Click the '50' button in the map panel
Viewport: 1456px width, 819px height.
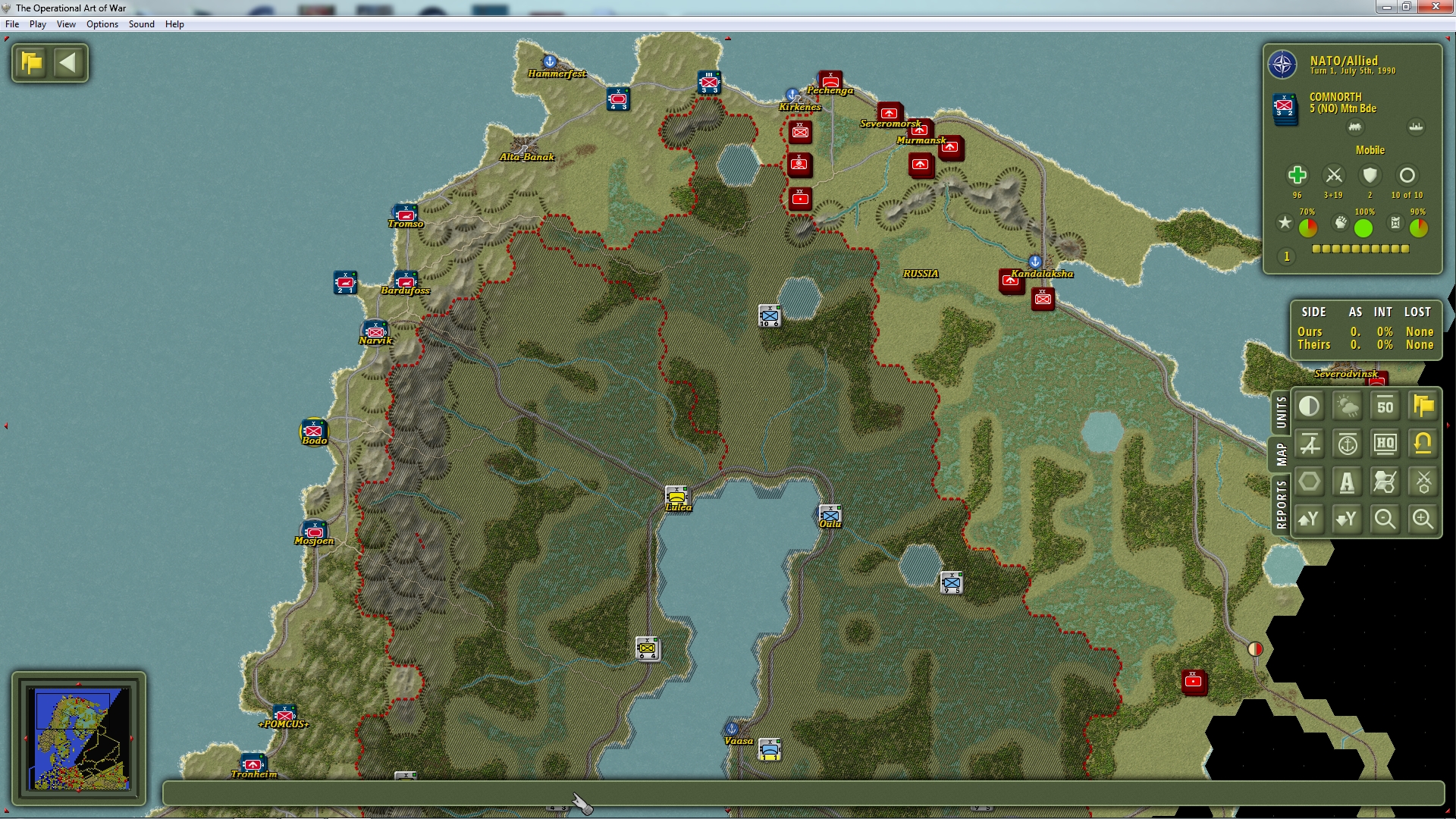[x=1385, y=406]
